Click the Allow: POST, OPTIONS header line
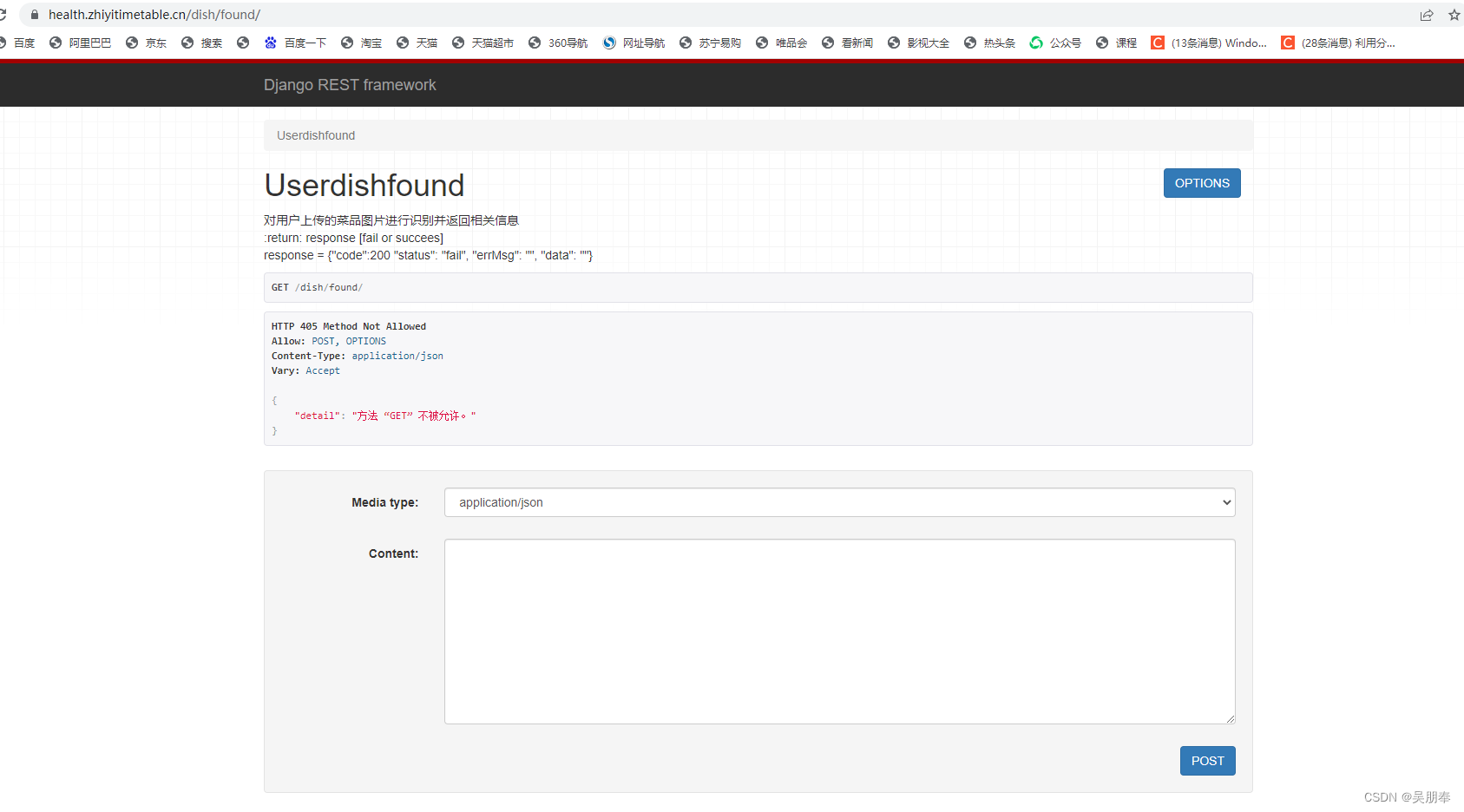The image size is (1464, 812). (329, 341)
